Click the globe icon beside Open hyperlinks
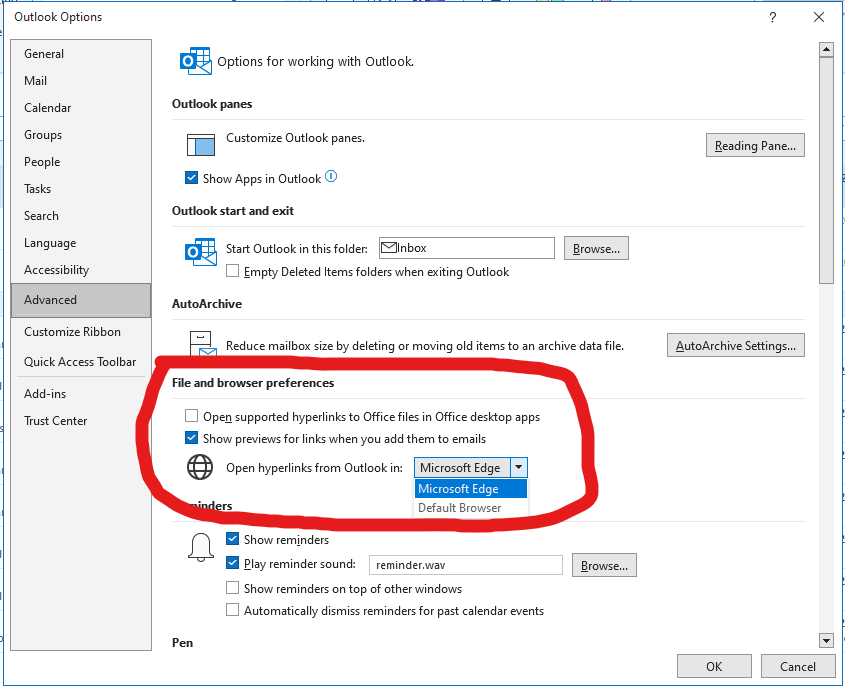The width and height of the screenshot is (845, 687). (200, 467)
